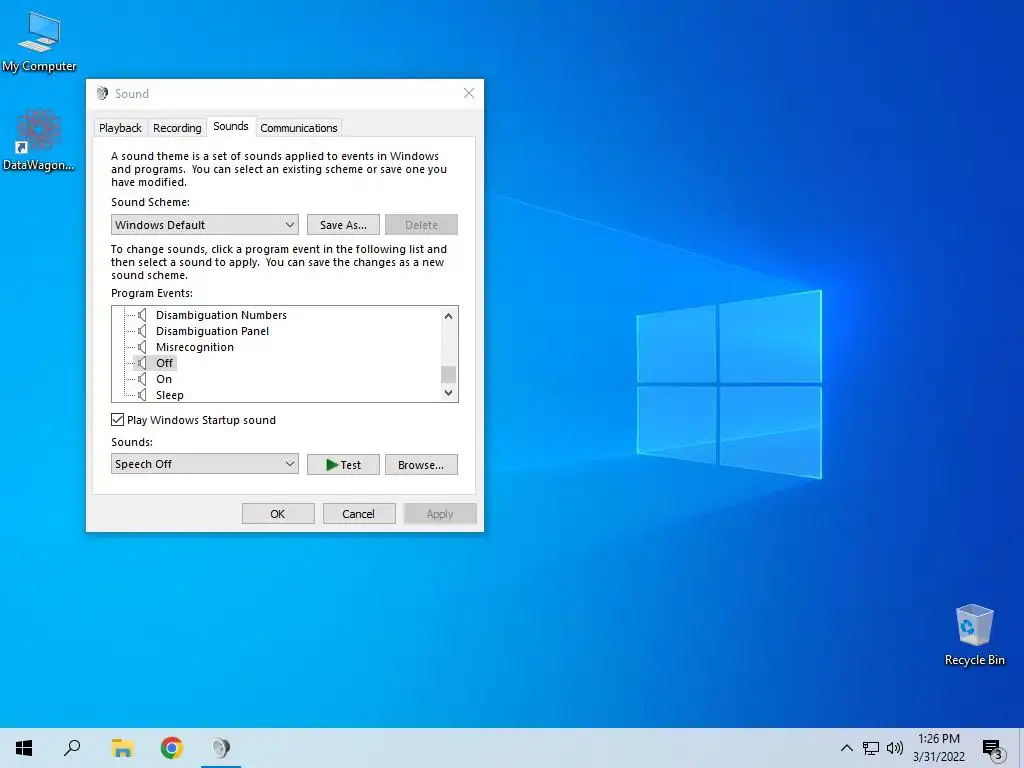This screenshot has height=768, width=1024.
Task: Open the Sound Scheme dropdown
Action: 204,225
